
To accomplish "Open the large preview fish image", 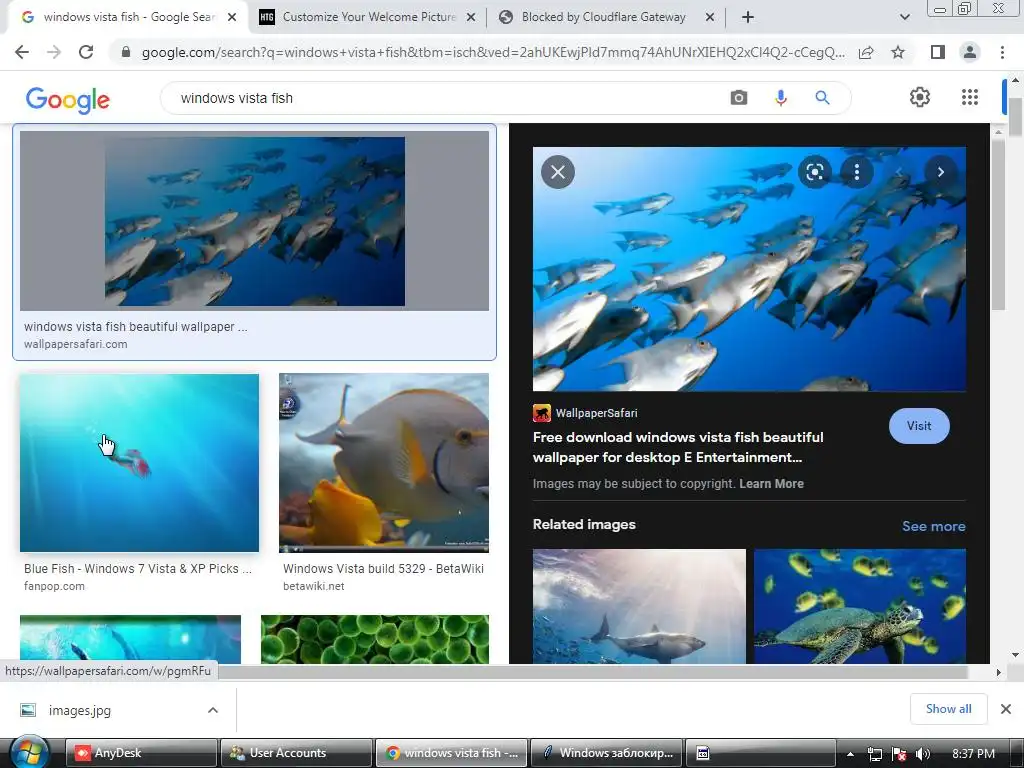I will (749, 269).
